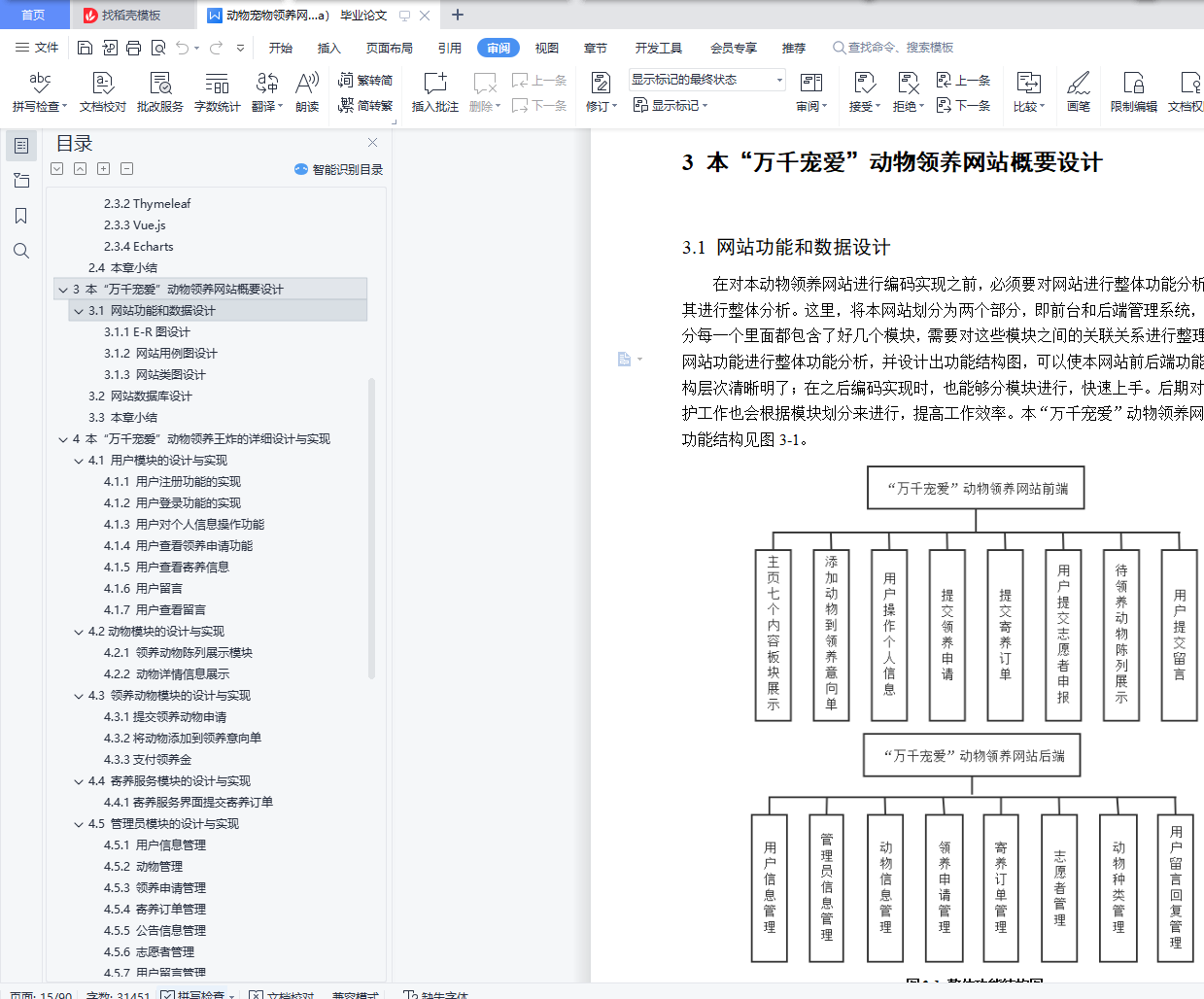
Task: Go to next change with 下一条 beside 拒绝
Action: pyautogui.click(x=963, y=105)
